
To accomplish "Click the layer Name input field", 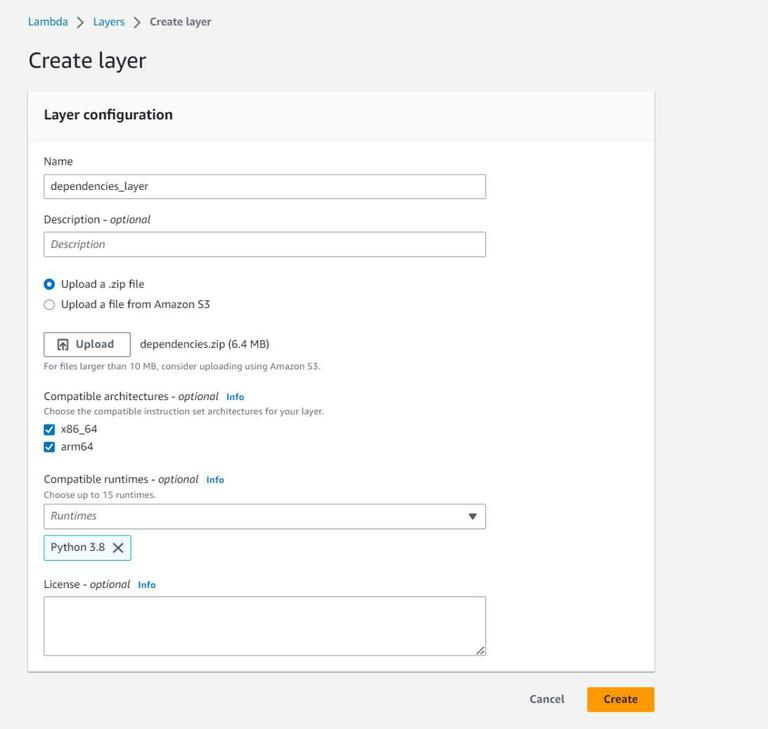I will [265, 186].
